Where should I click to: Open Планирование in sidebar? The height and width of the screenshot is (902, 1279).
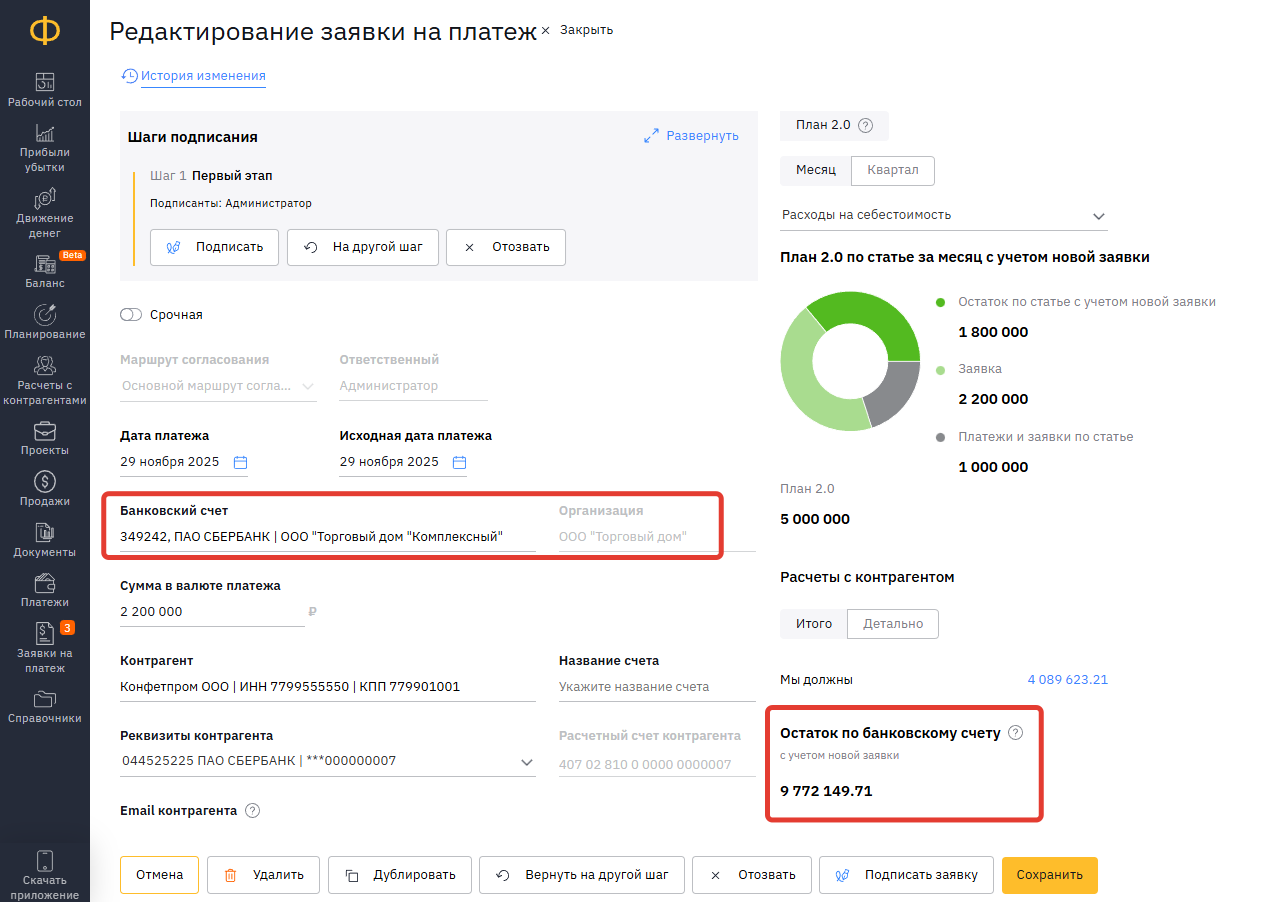45,322
